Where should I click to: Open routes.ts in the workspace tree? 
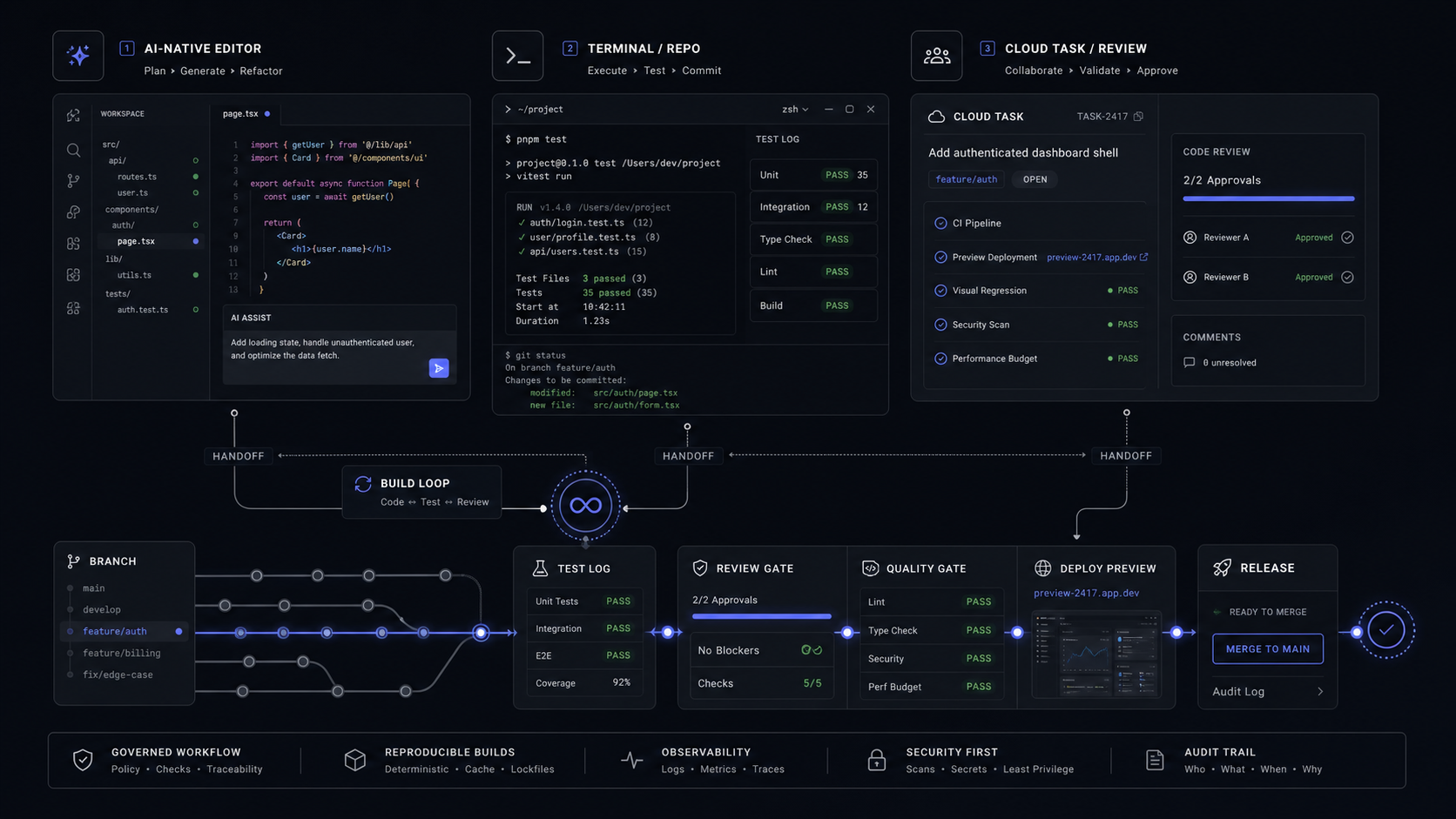[x=137, y=177]
